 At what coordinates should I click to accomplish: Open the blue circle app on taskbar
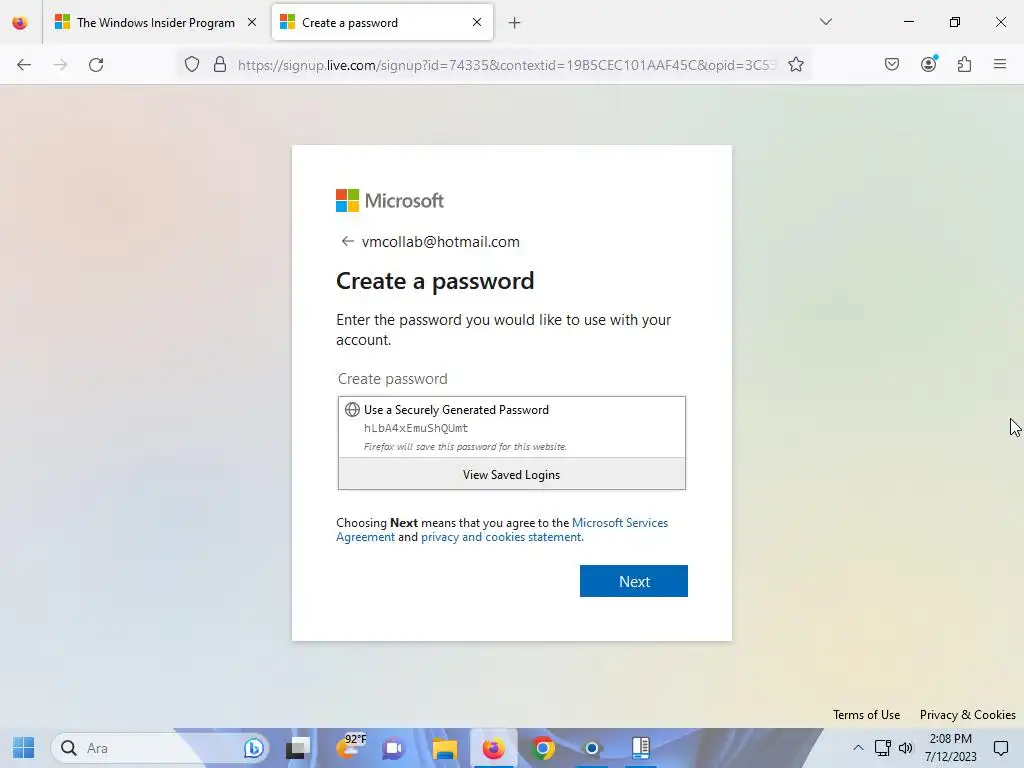[592, 748]
